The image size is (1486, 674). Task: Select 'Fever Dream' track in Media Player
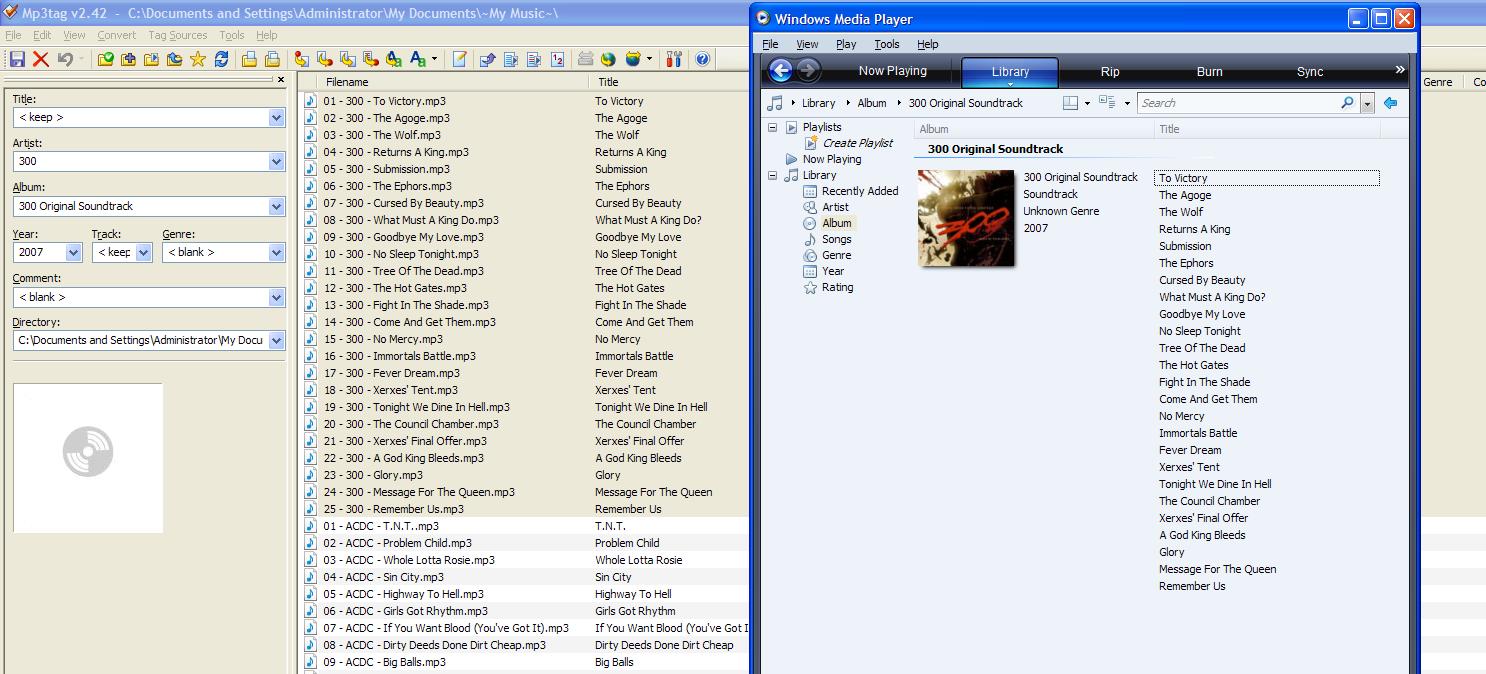pos(1190,450)
